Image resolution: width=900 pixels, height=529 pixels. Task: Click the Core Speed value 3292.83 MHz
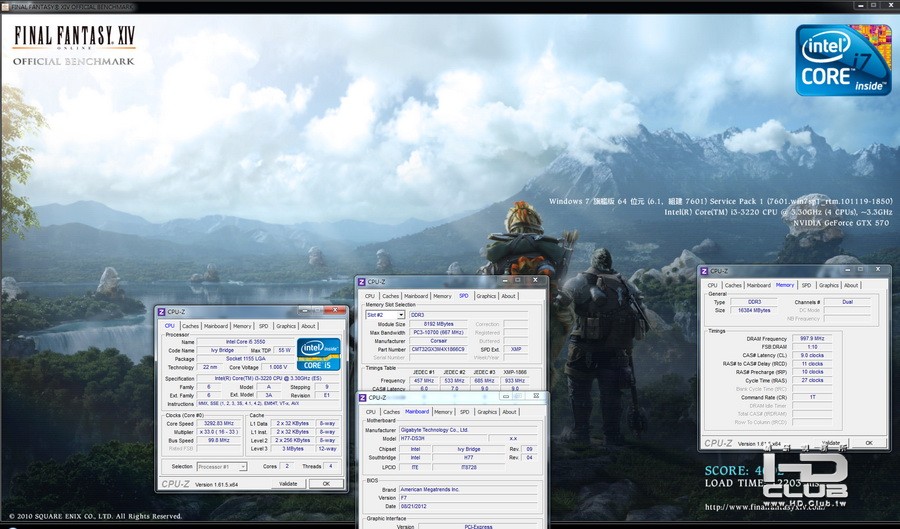coord(219,423)
